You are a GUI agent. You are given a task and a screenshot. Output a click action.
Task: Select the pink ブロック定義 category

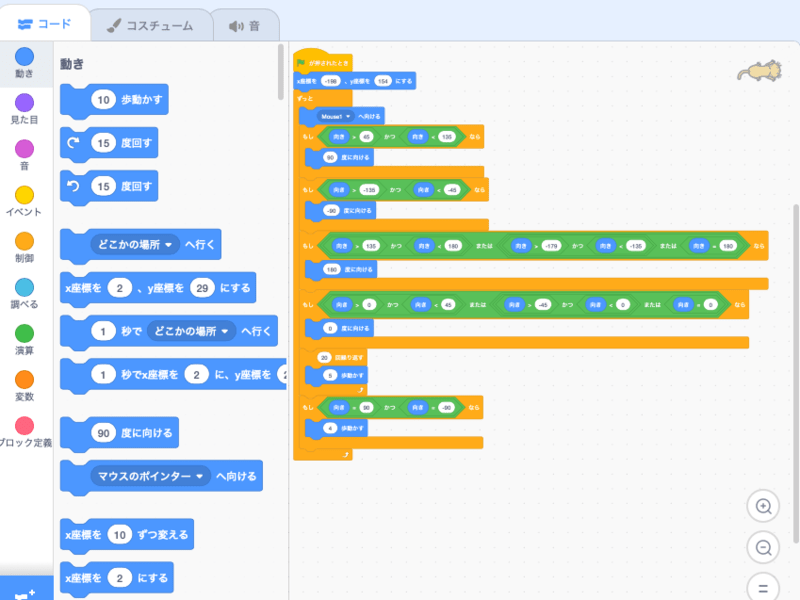pyautogui.click(x=25, y=426)
